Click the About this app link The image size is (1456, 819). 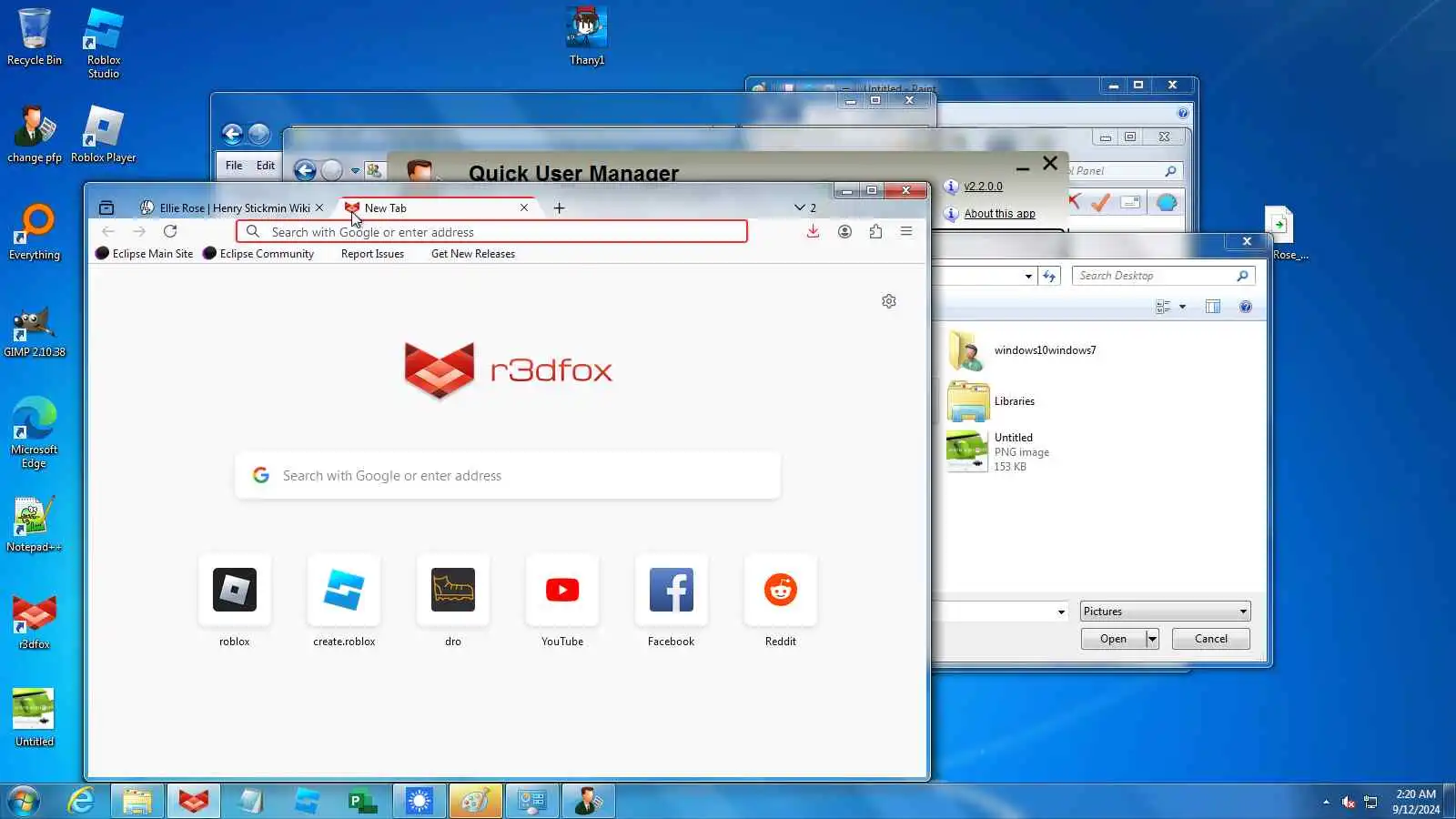999,214
